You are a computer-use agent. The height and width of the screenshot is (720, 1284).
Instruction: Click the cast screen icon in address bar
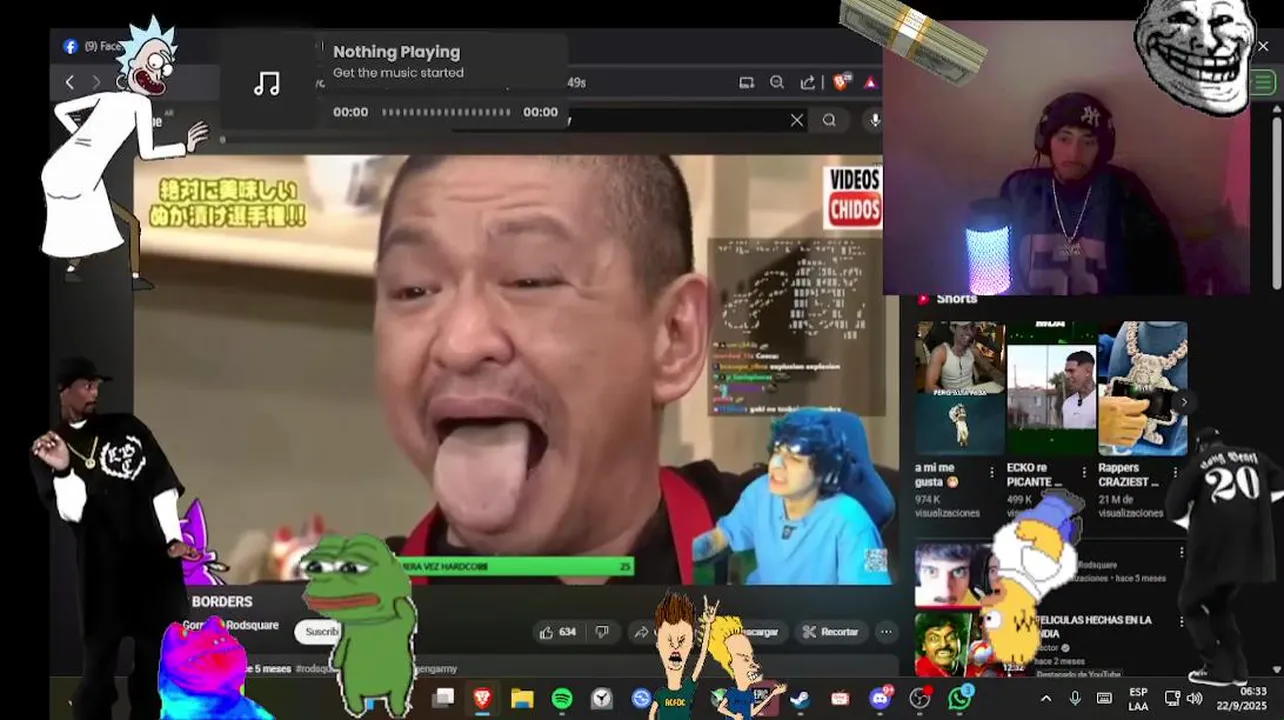click(x=746, y=83)
